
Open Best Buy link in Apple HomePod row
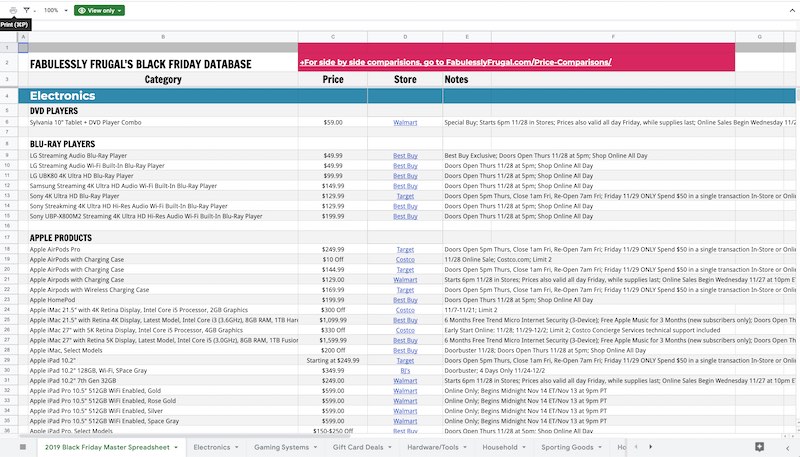click(405, 300)
